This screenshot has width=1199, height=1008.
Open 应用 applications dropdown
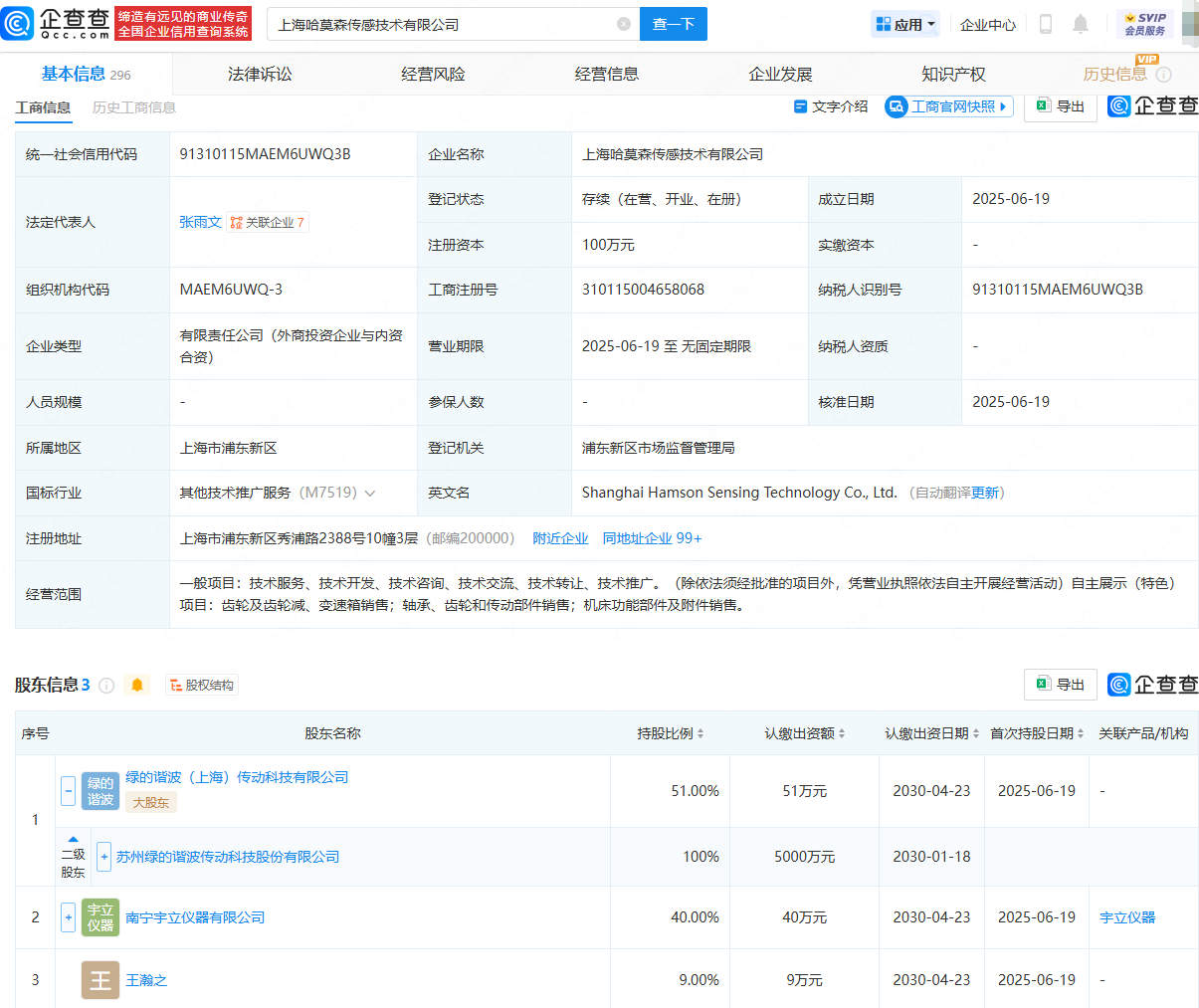coord(905,24)
